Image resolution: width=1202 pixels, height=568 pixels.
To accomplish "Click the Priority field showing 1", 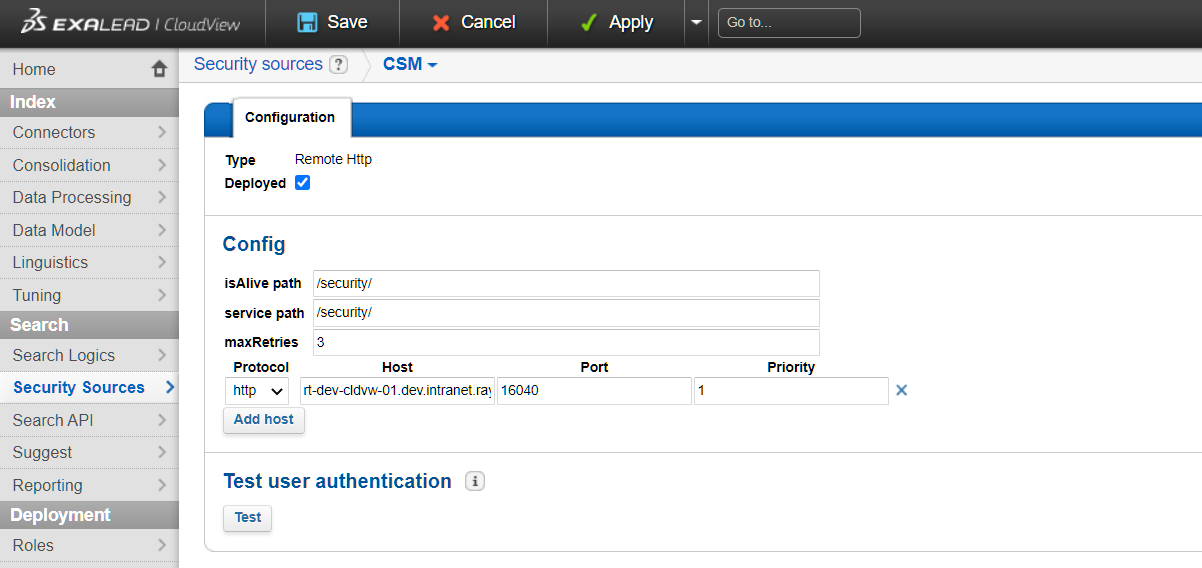I will pos(791,391).
